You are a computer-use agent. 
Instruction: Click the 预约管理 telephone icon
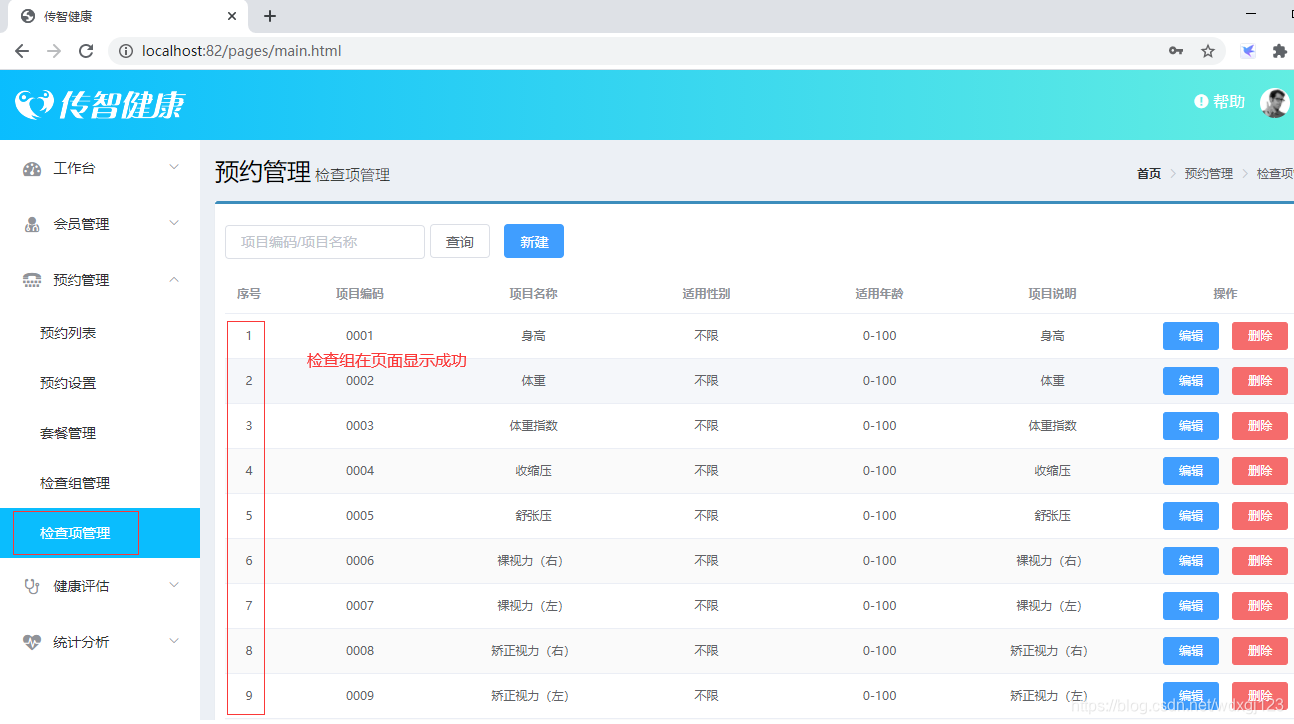32,280
